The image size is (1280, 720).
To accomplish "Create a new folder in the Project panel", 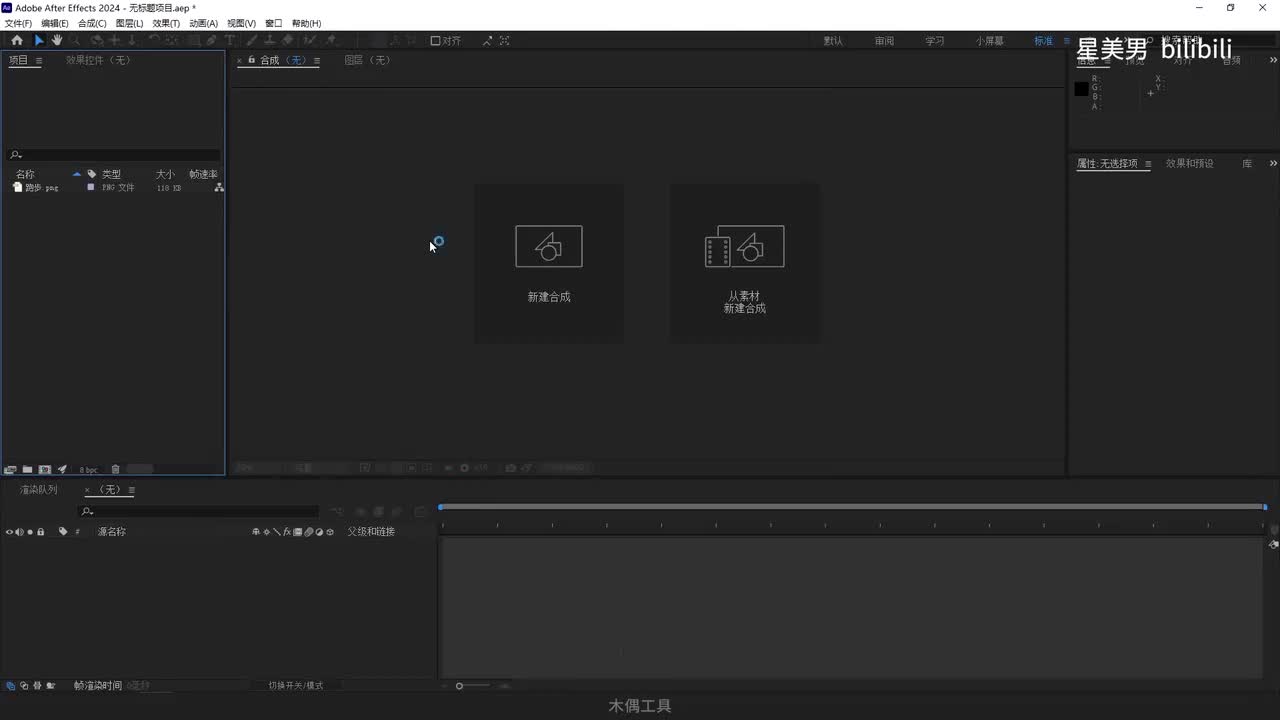I will click(28, 469).
